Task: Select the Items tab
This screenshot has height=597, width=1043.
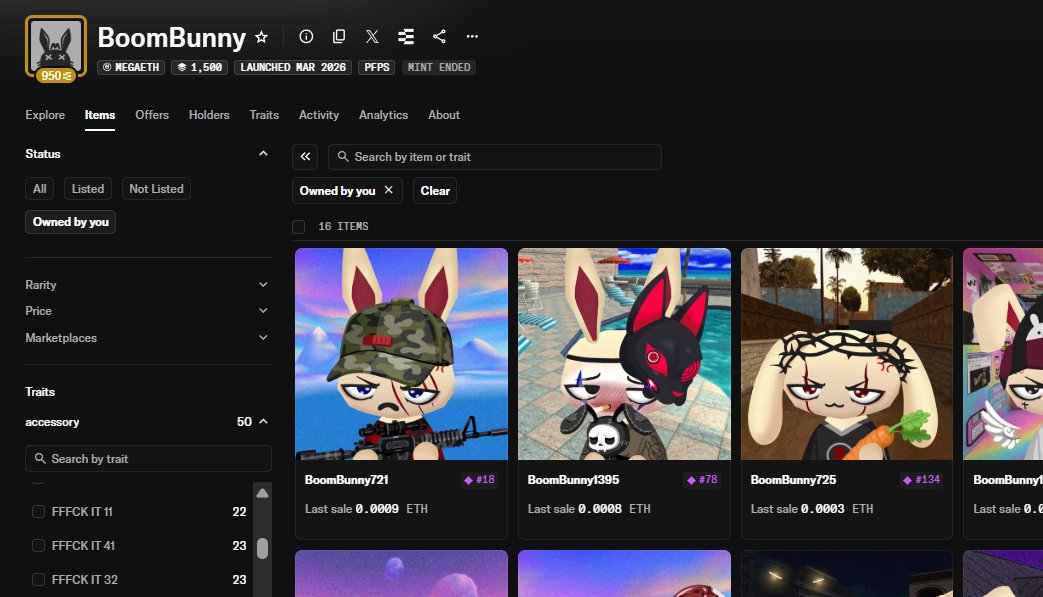Action: [100, 115]
